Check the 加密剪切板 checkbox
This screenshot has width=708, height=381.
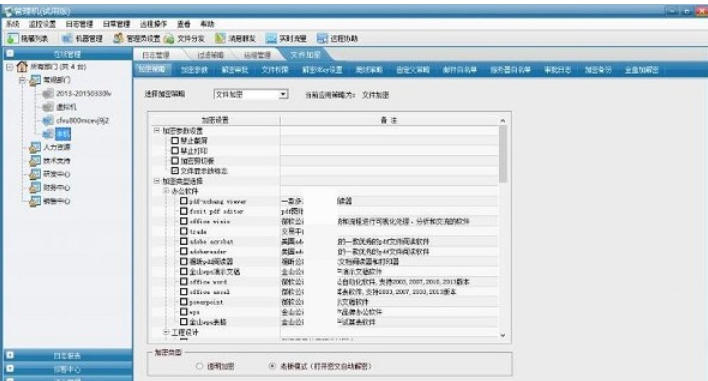pyautogui.click(x=175, y=161)
